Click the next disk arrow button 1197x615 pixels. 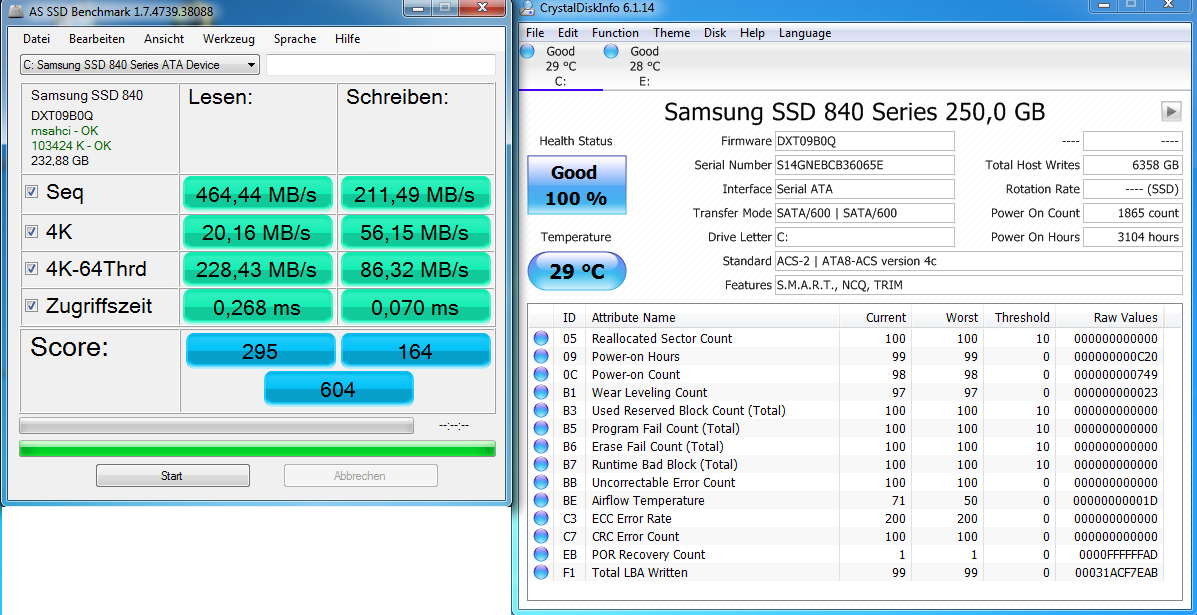click(x=1171, y=111)
